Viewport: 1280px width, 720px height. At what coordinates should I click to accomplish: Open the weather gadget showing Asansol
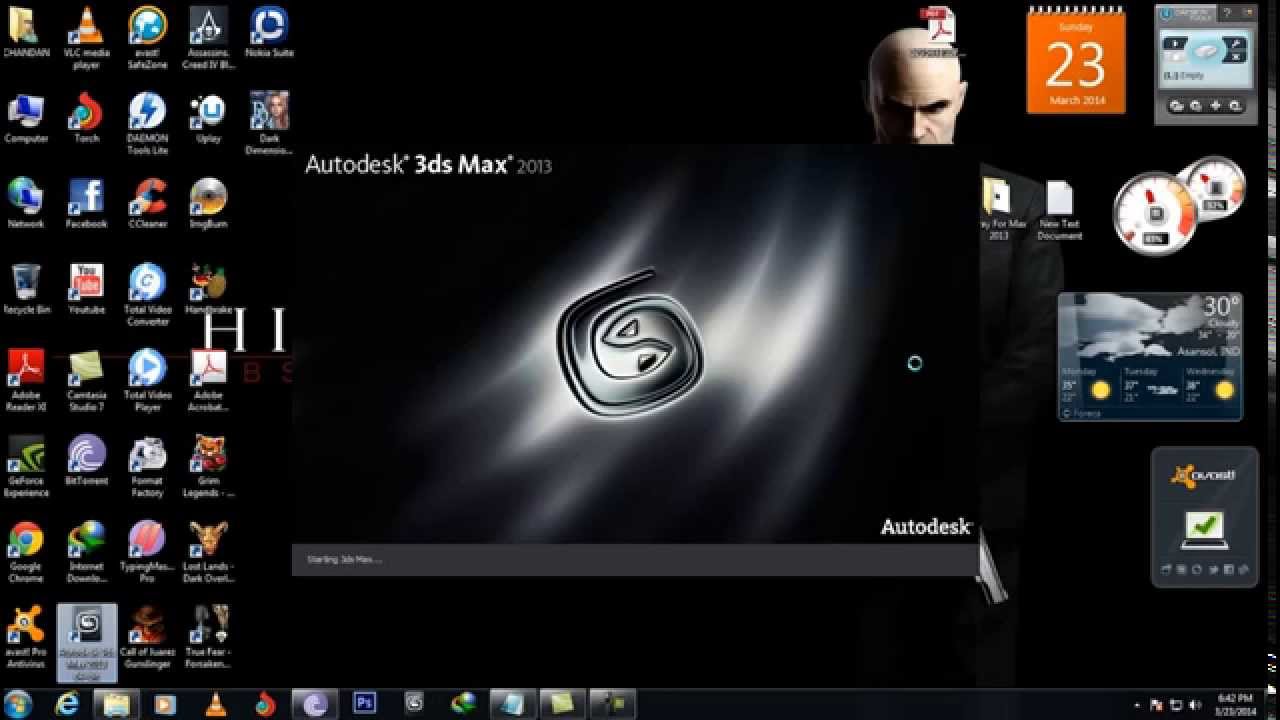coord(1150,356)
